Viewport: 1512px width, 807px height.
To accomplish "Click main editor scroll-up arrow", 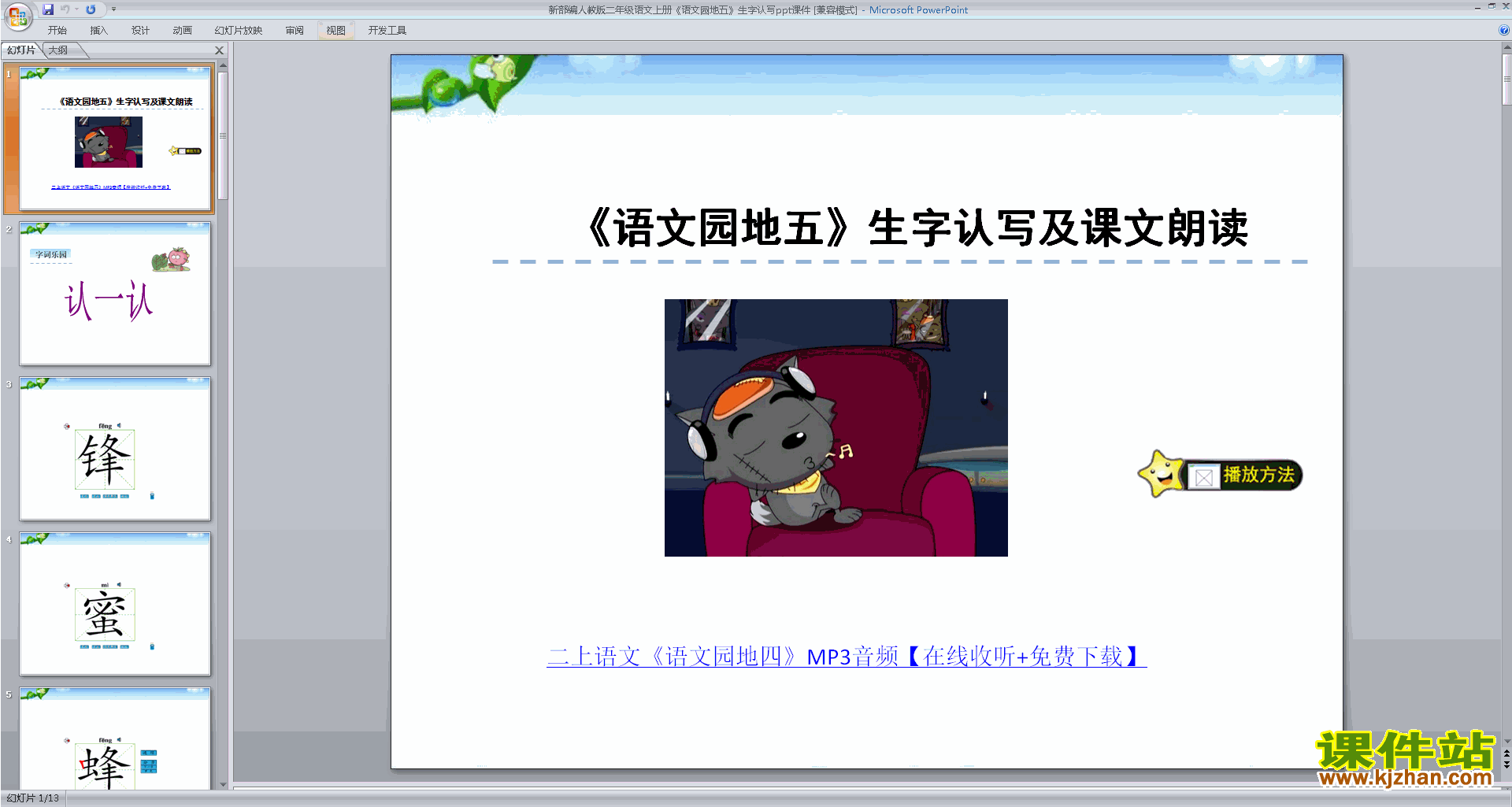I will (1507, 47).
